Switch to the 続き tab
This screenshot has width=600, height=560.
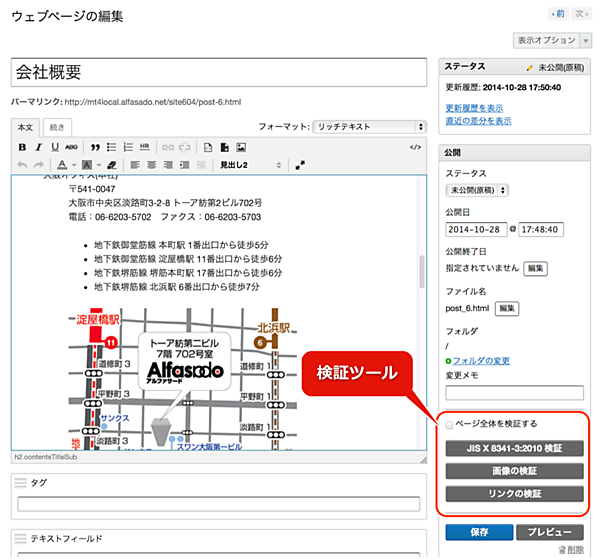tap(57, 127)
